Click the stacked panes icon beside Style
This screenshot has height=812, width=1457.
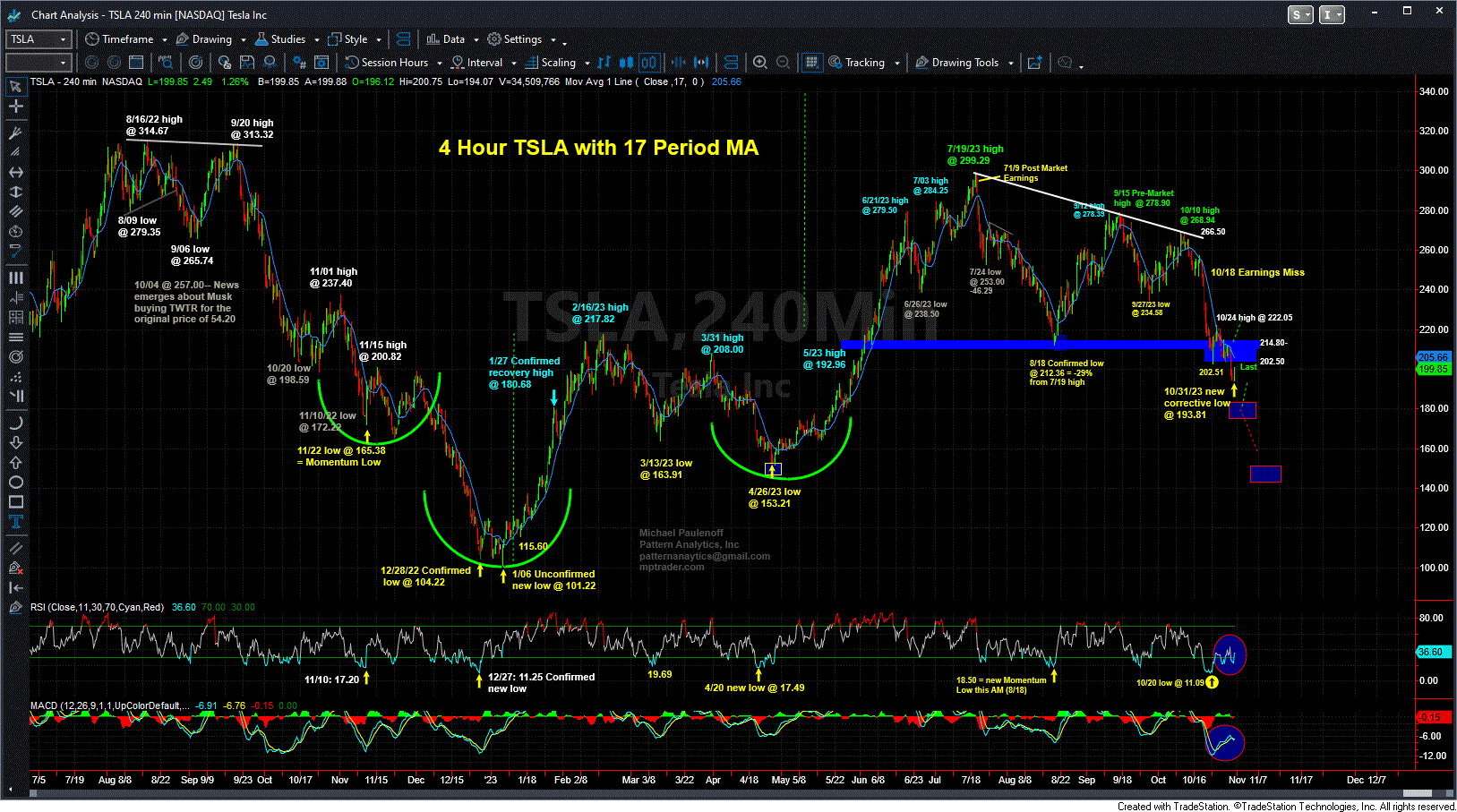(403, 39)
